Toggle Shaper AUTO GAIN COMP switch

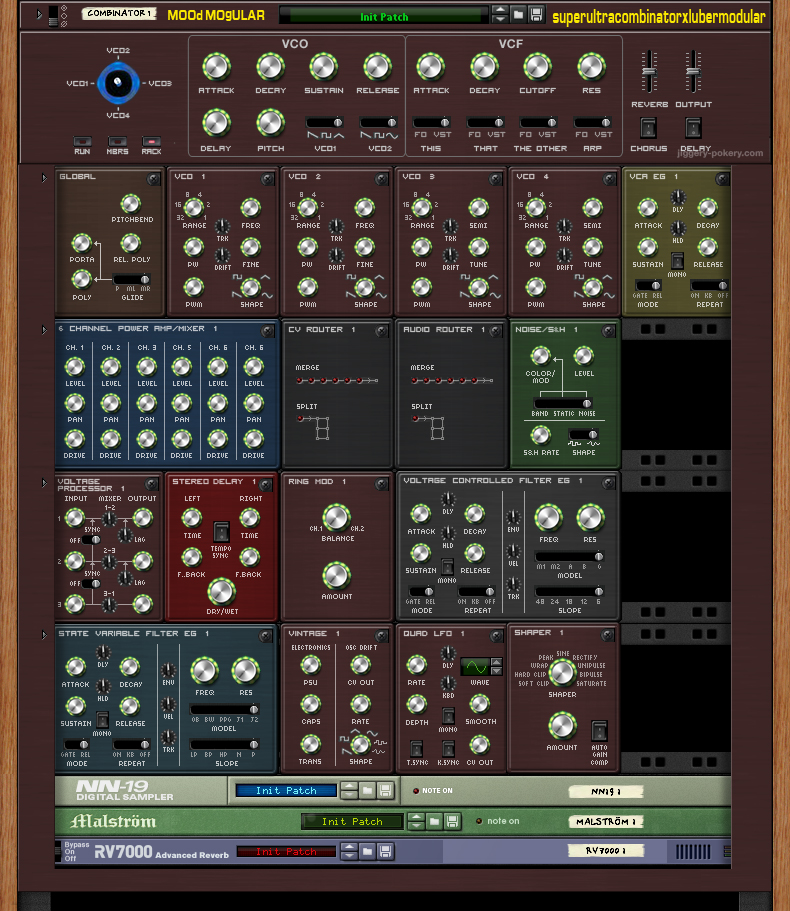[599, 731]
